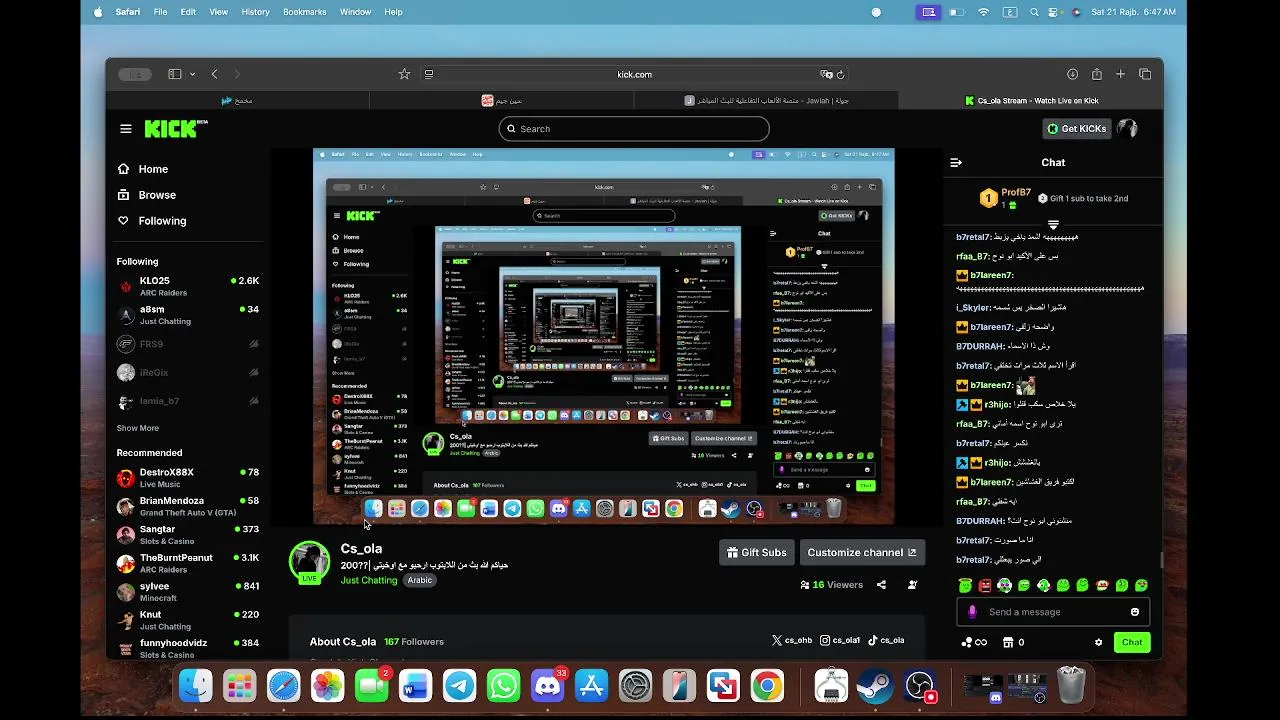Open Telegram from the Dock
Viewport: 1280px width, 720px height.
(460, 686)
